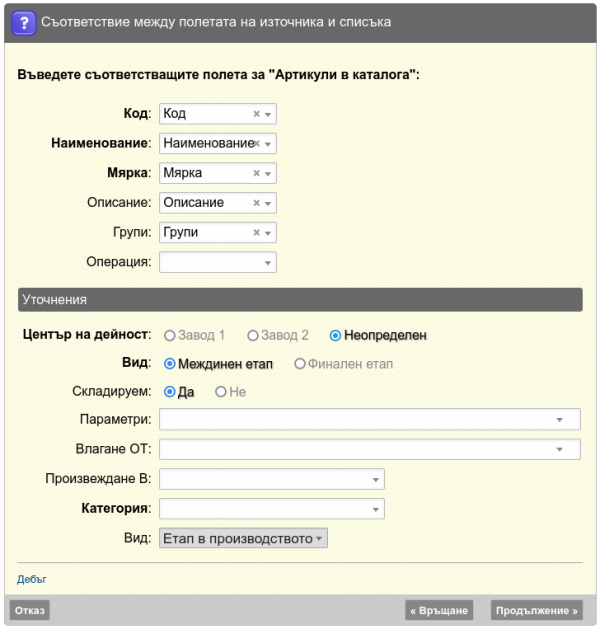The width and height of the screenshot is (600, 629).
Task: Clear the Мярка field selection
Action: [x=257, y=173]
